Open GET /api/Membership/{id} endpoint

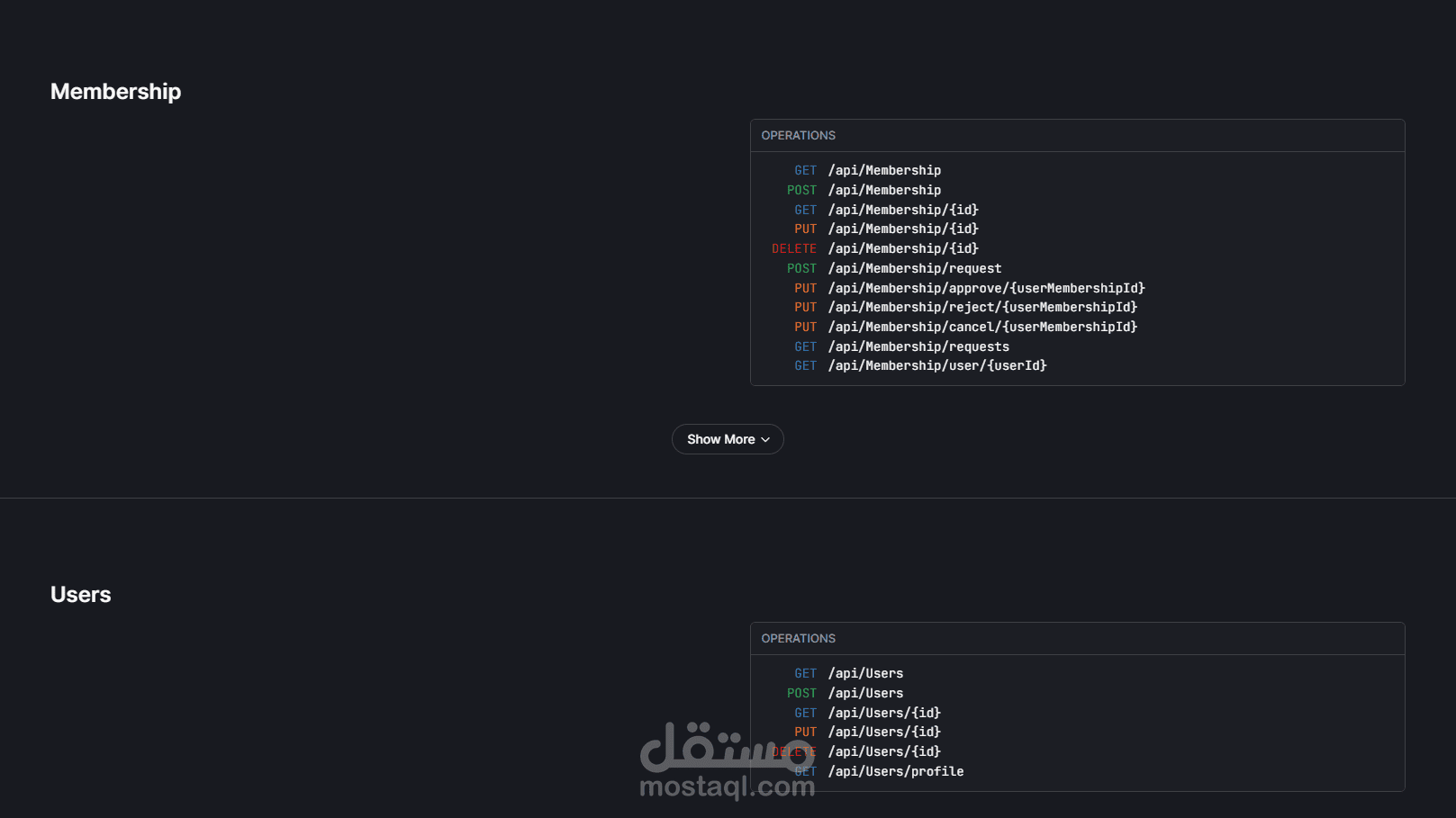[886, 210]
